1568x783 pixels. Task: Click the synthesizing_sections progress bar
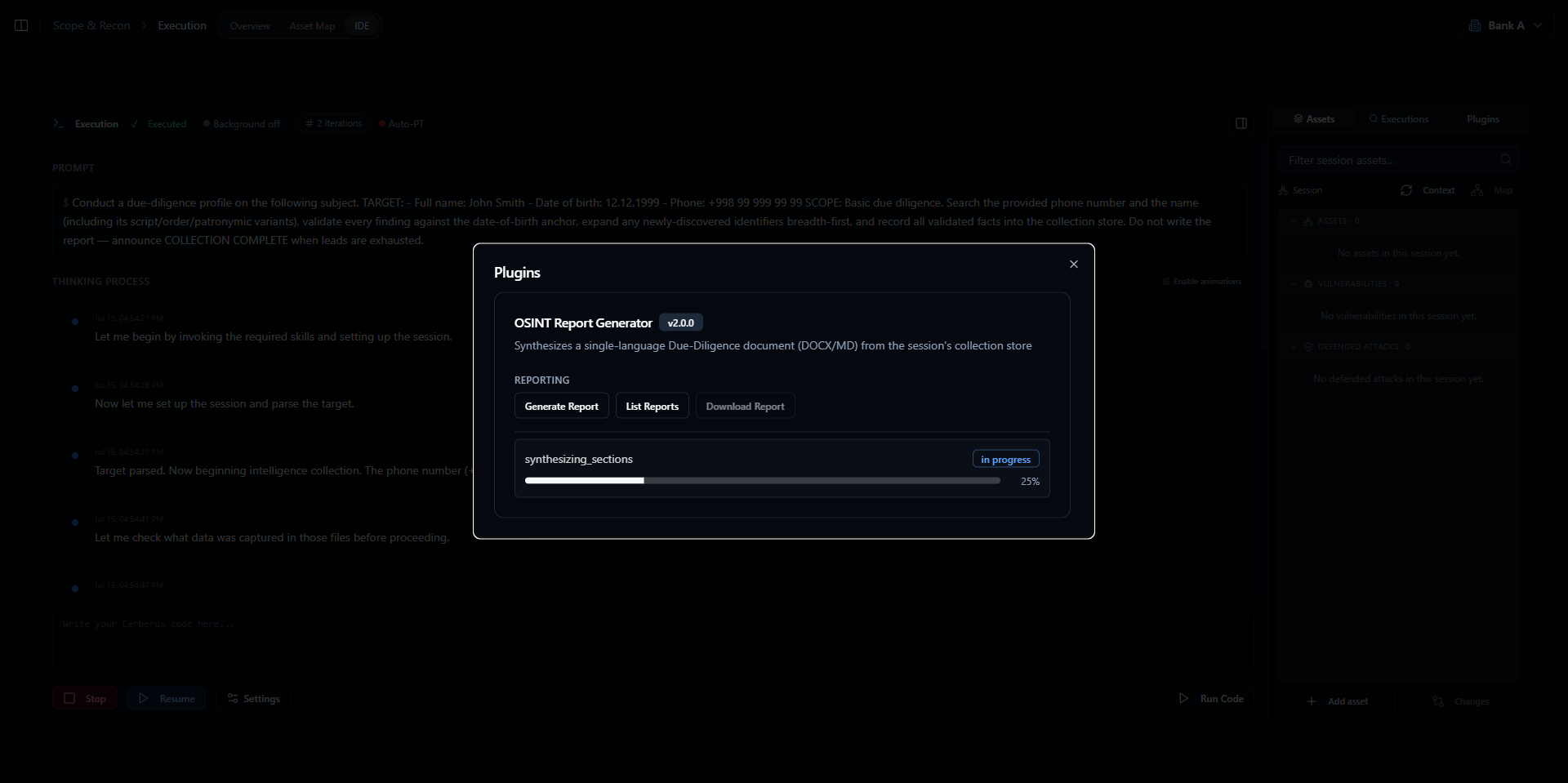click(x=763, y=481)
